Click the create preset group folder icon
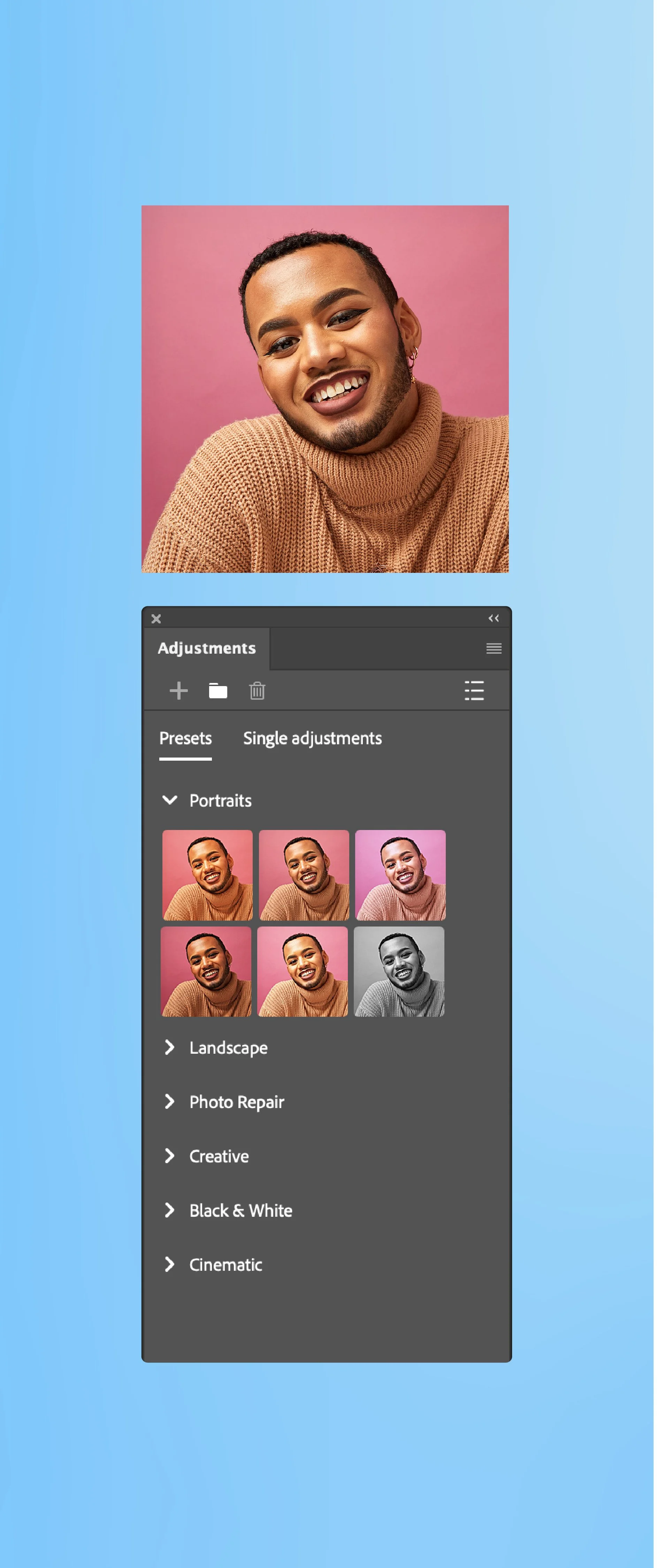This screenshot has height=1568, width=657. click(x=218, y=691)
